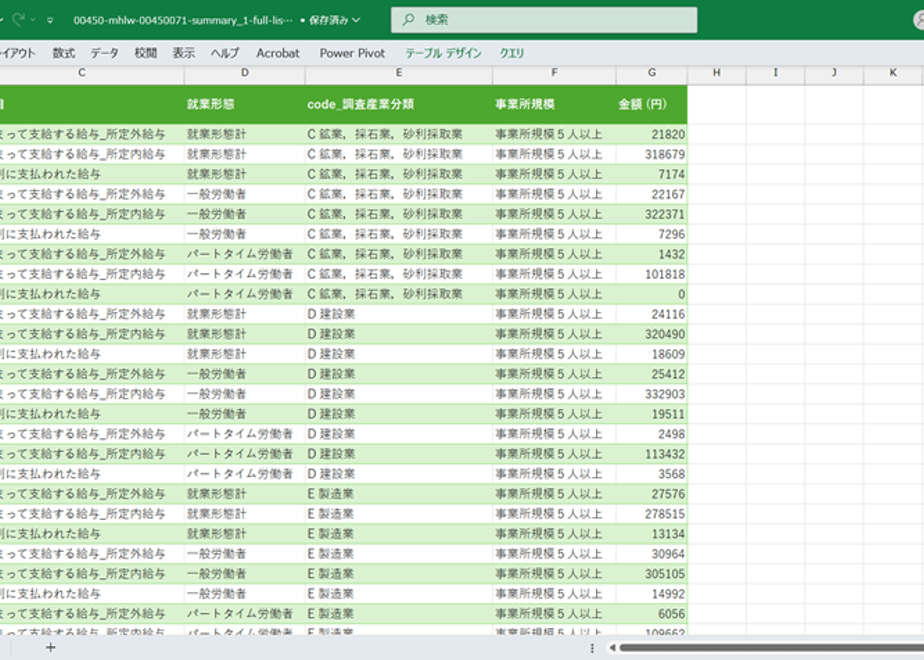
Task: Select cell with value 19511
Action: click(x=652, y=414)
